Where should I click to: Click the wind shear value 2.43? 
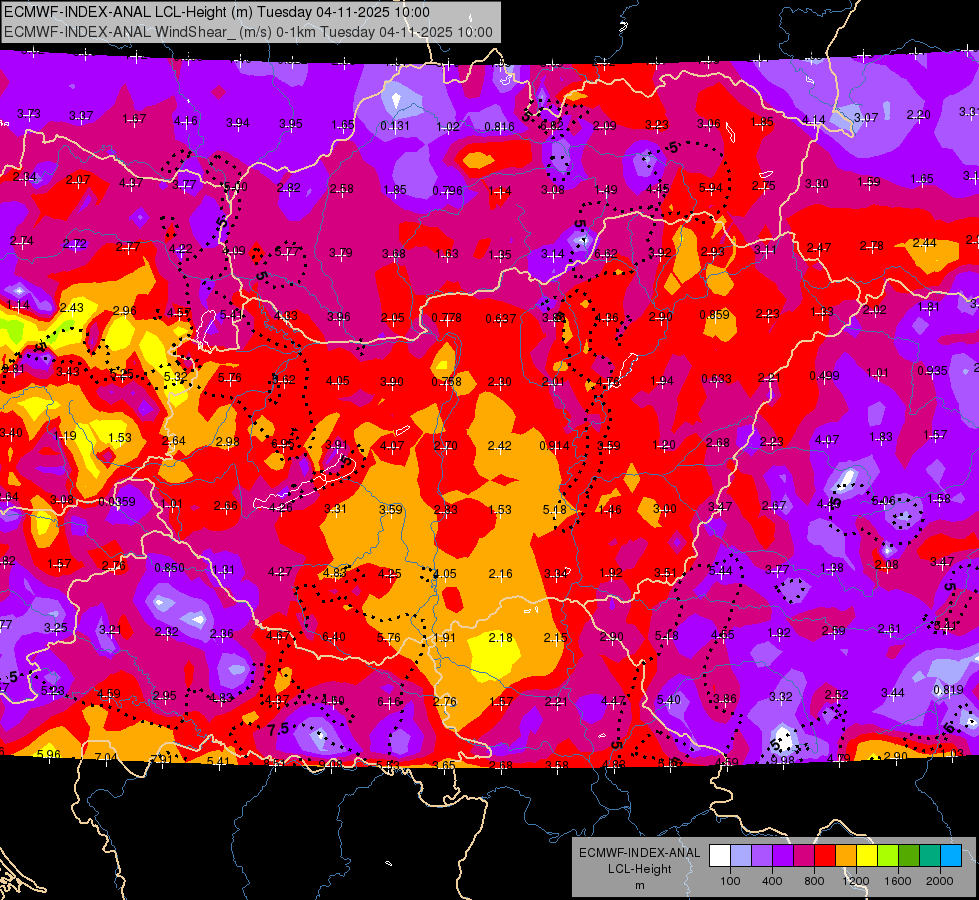[72, 307]
